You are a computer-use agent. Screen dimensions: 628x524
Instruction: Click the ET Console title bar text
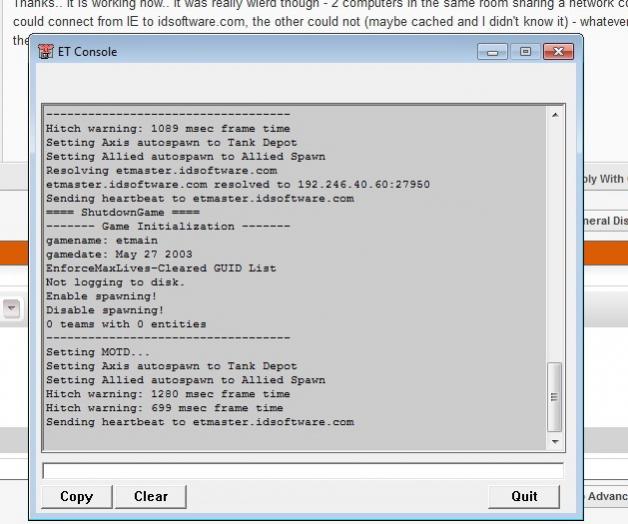[x=87, y=52]
